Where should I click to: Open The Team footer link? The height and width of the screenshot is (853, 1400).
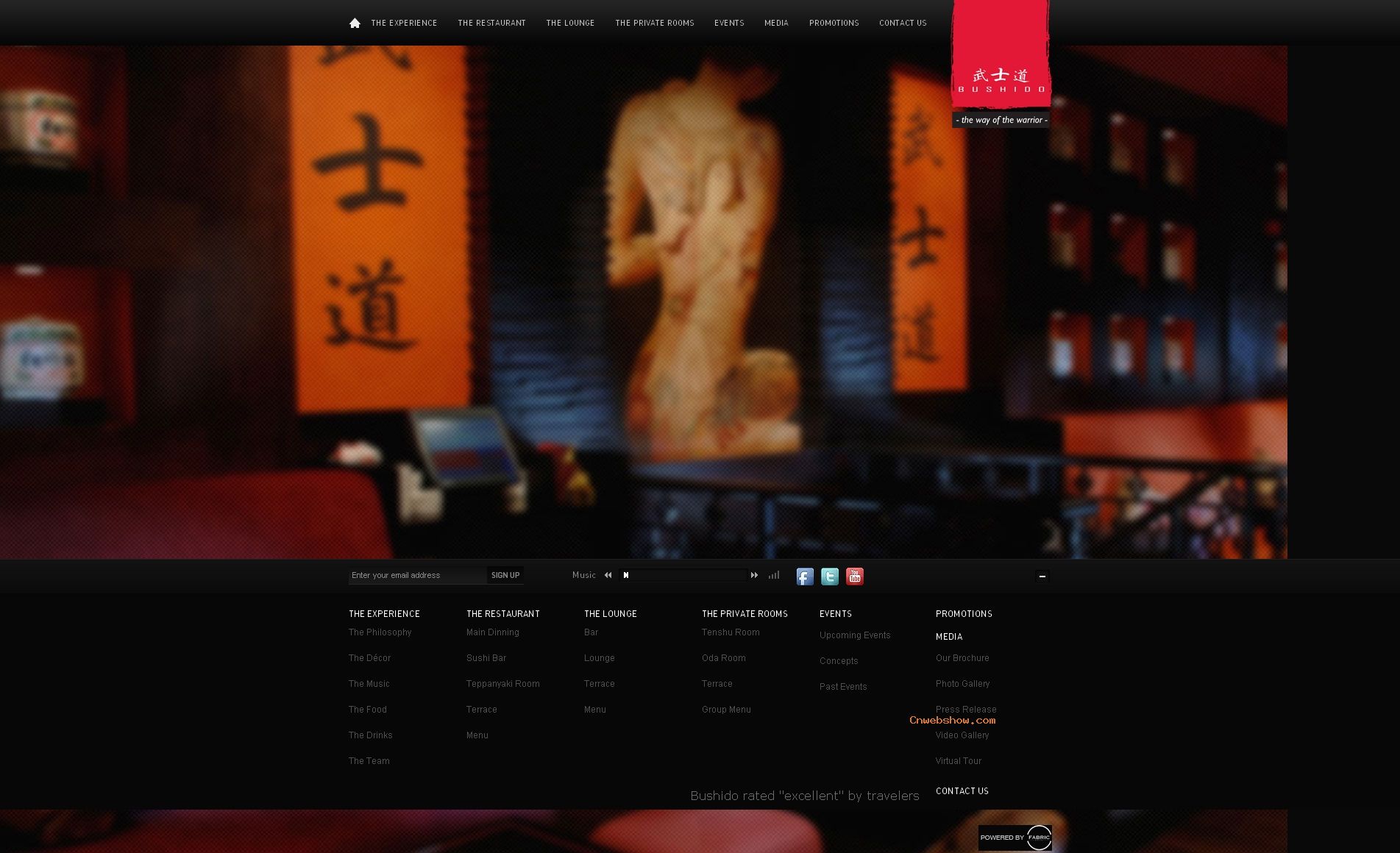(x=369, y=761)
